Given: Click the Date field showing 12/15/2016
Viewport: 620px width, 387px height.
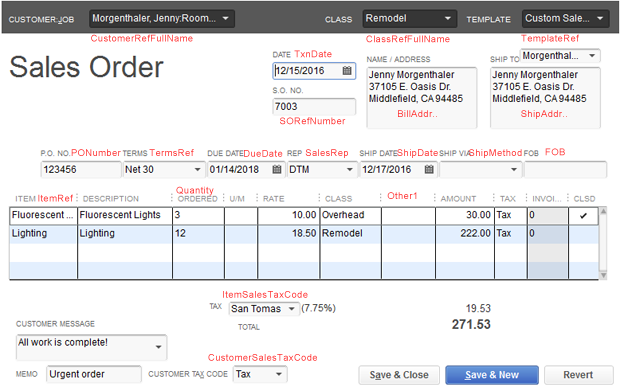Looking at the screenshot, I should tap(314, 71).
